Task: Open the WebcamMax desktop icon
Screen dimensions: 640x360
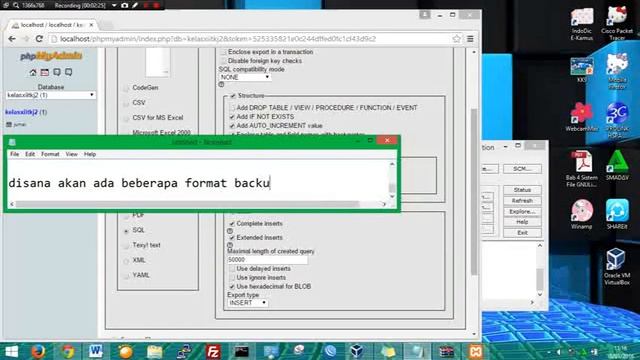Action: tap(582, 117)
